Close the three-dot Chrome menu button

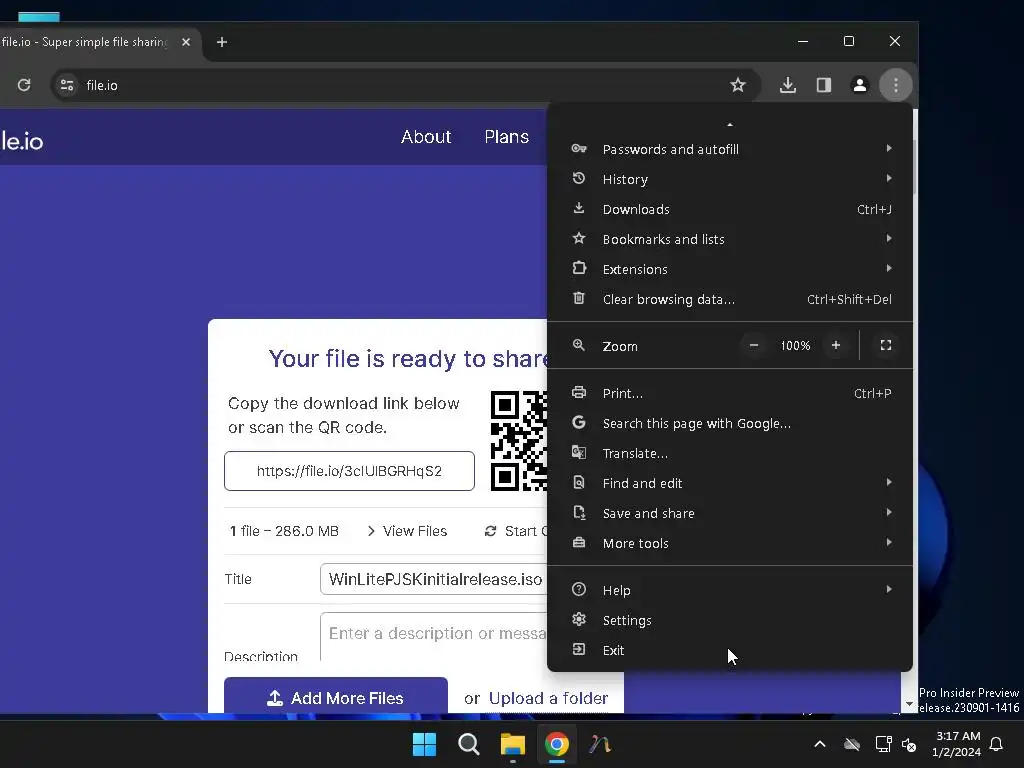click(895, 85)
